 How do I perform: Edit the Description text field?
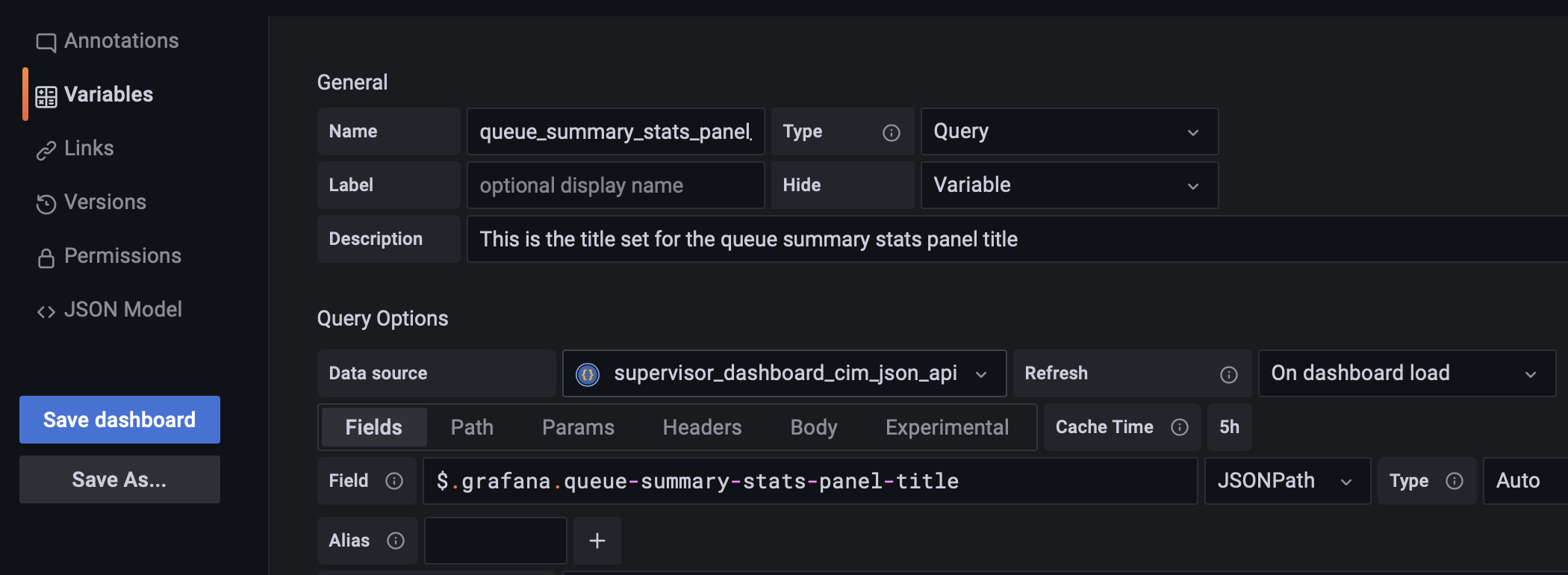point(1017,239)
